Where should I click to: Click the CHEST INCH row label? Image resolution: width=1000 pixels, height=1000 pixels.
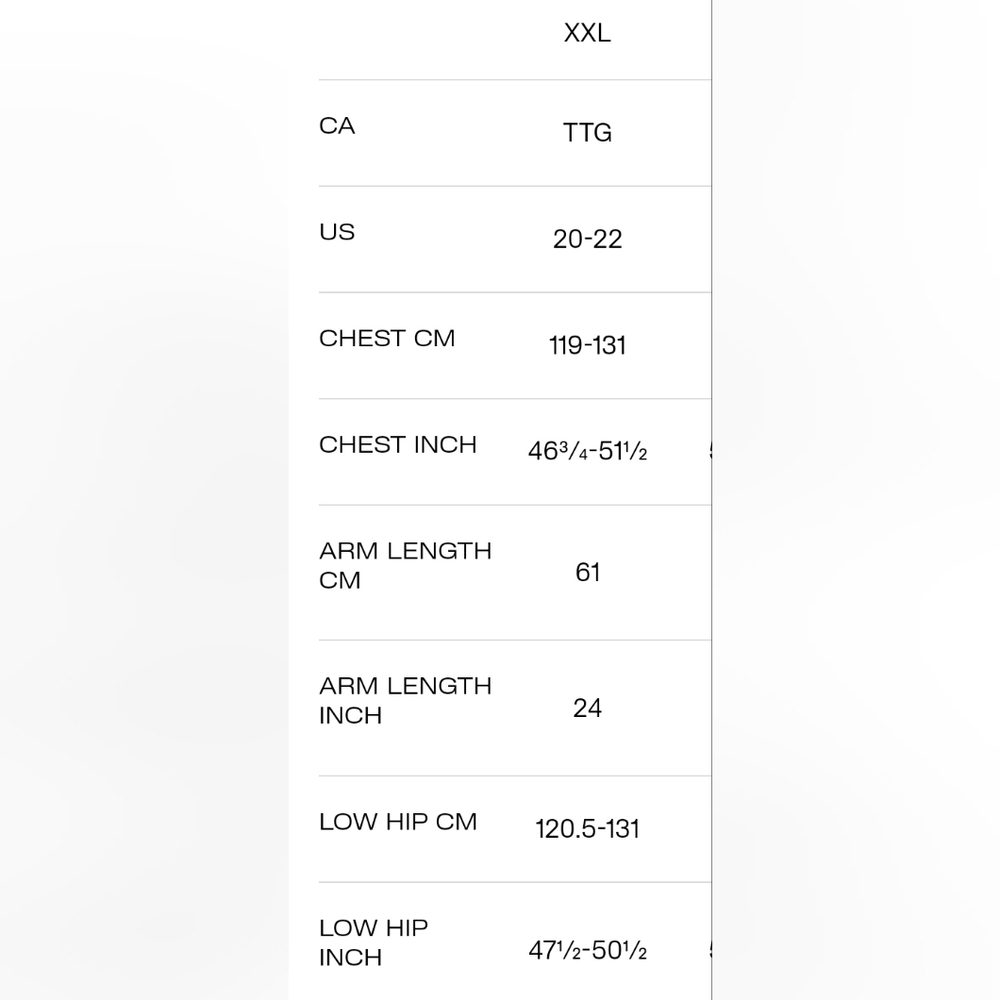point(397,445)
